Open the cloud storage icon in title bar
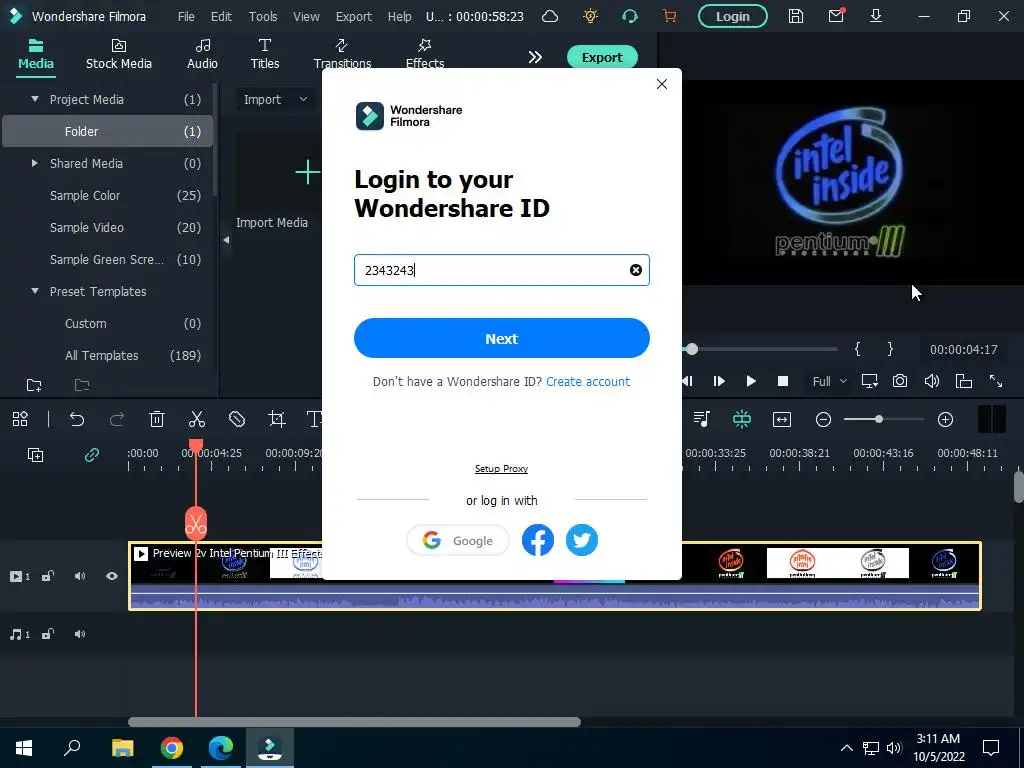1024x768 pixels. tap(550, 16)
